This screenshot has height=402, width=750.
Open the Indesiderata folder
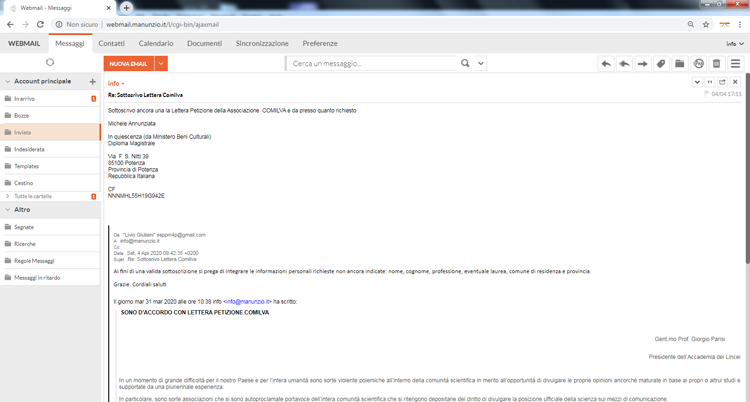[50, 149]
